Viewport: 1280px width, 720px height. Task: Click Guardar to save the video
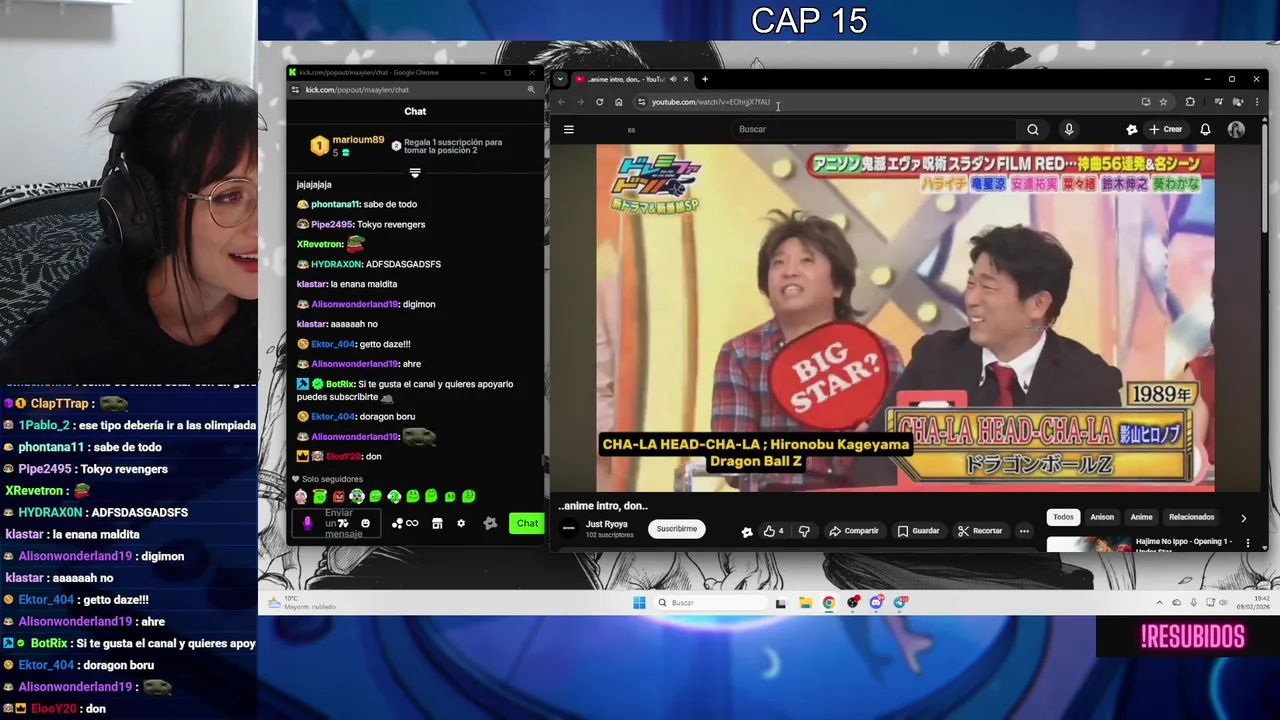point(917,531)
